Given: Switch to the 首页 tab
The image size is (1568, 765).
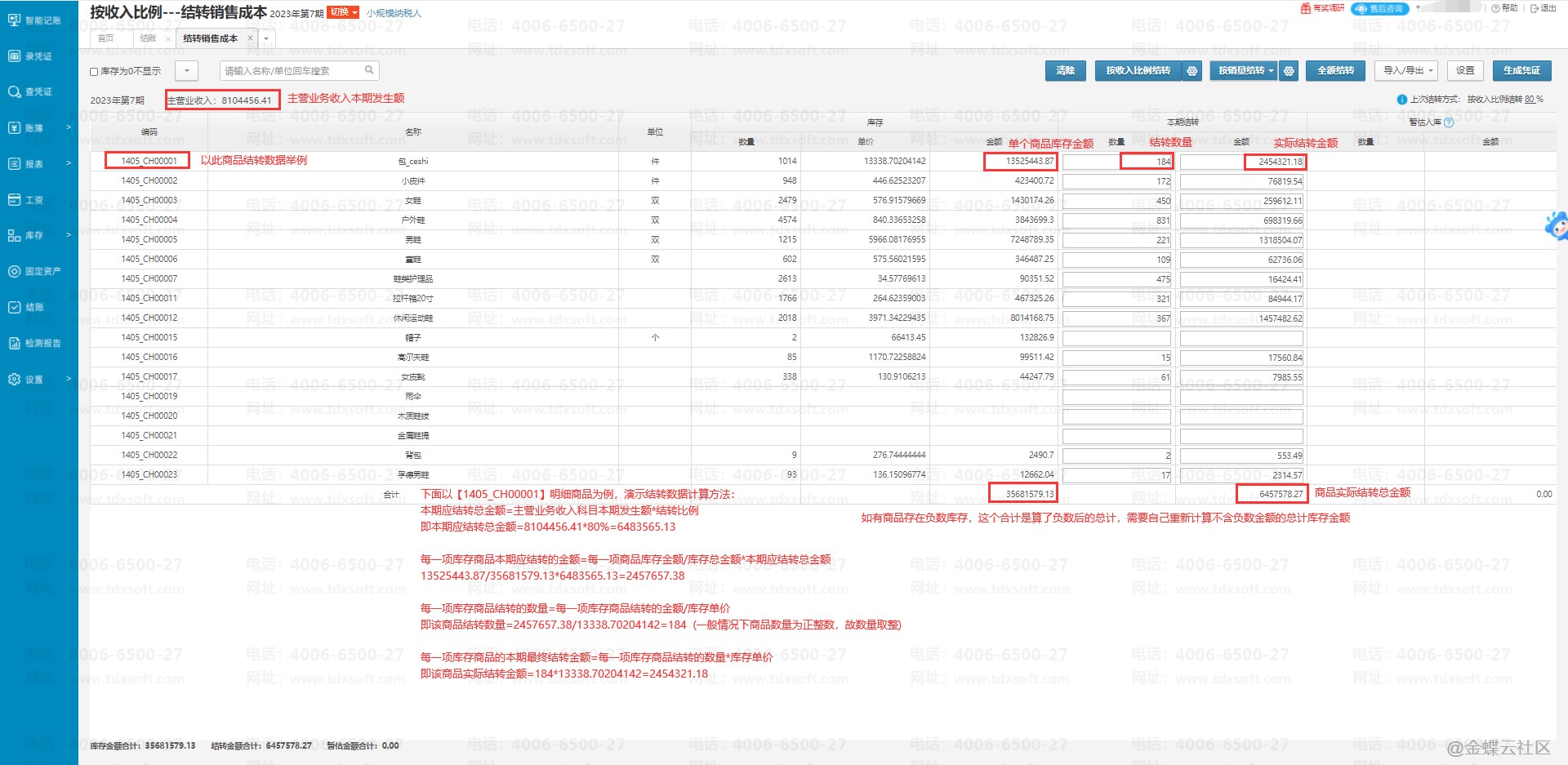Looking at the screenshot, I should click(105, 38).
